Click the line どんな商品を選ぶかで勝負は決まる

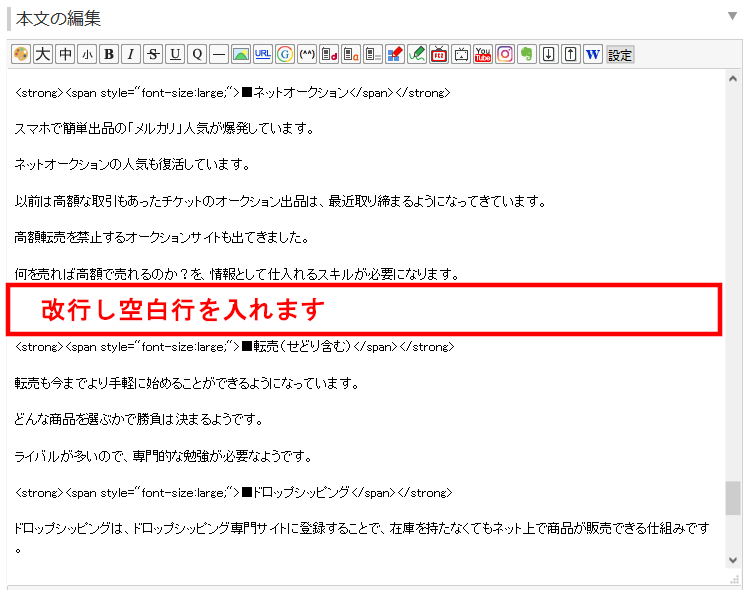point(138,419)
